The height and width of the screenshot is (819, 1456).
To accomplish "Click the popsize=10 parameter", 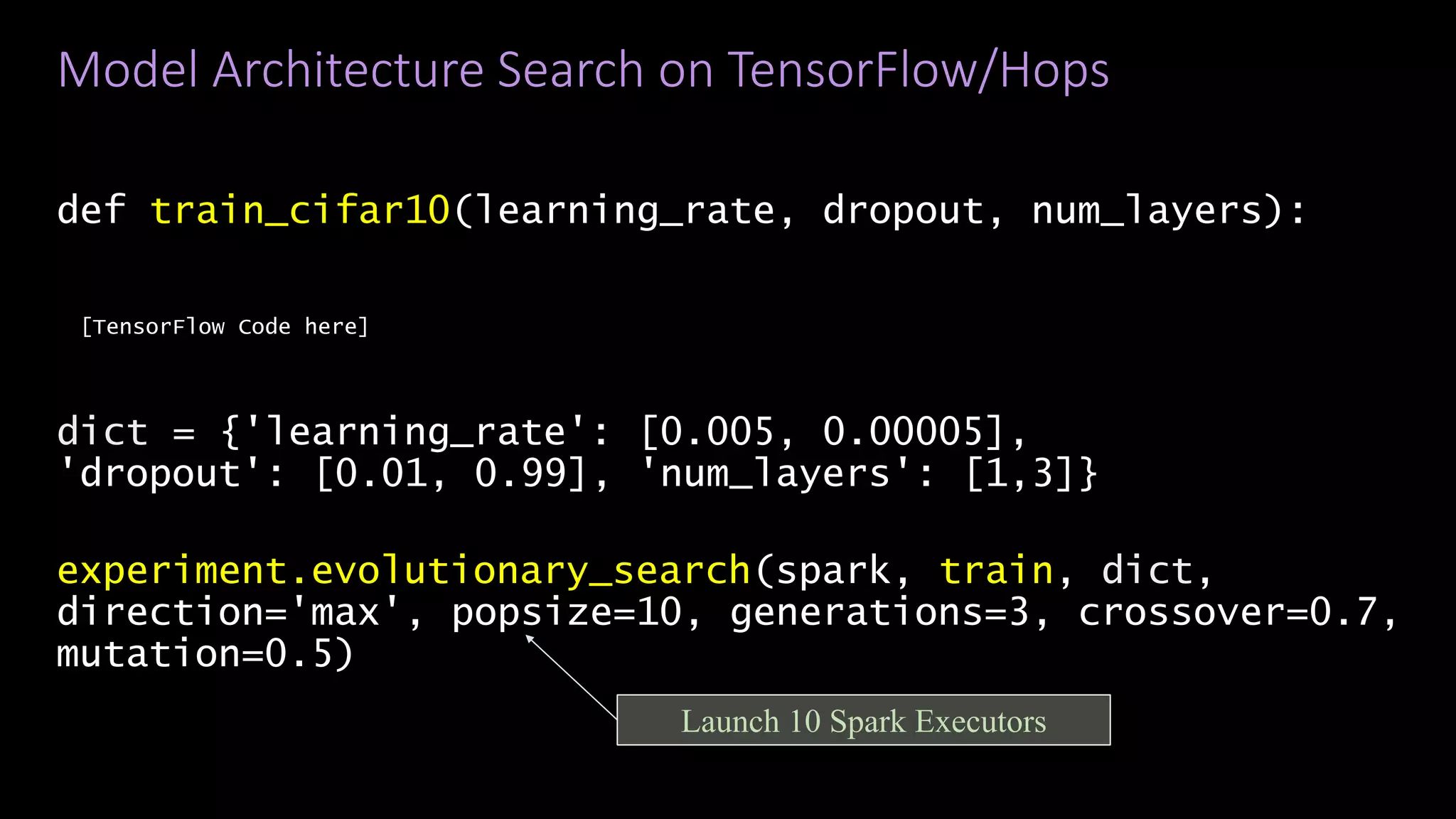I will (567, 614).
